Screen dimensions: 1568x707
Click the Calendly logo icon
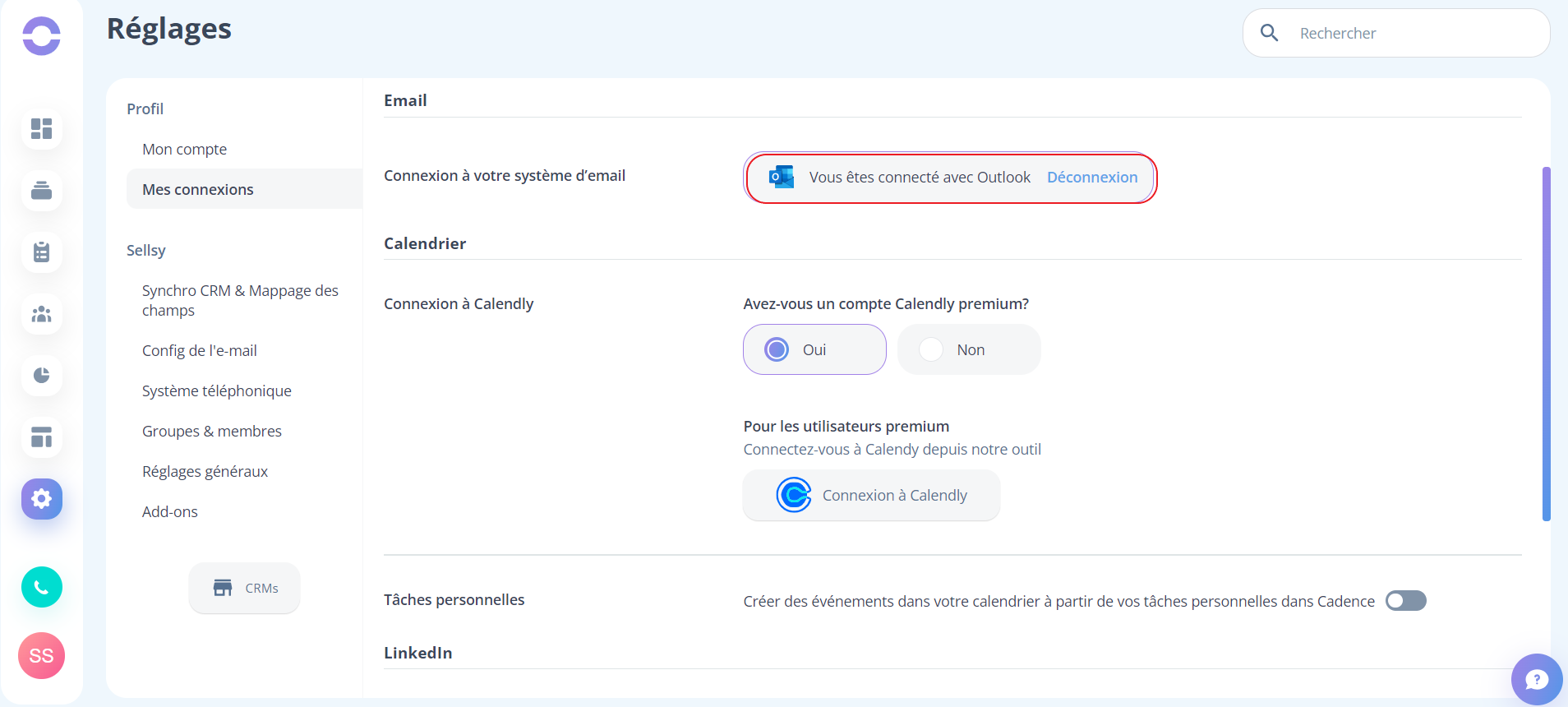[x=794, y=495]
